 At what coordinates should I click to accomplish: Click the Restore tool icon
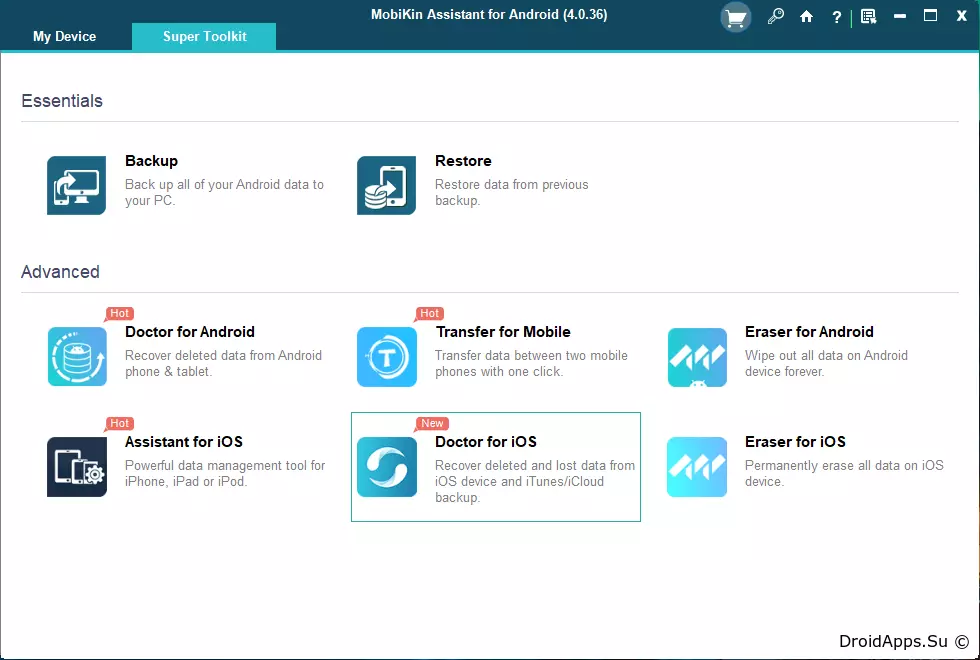click(x=386, y=185)
